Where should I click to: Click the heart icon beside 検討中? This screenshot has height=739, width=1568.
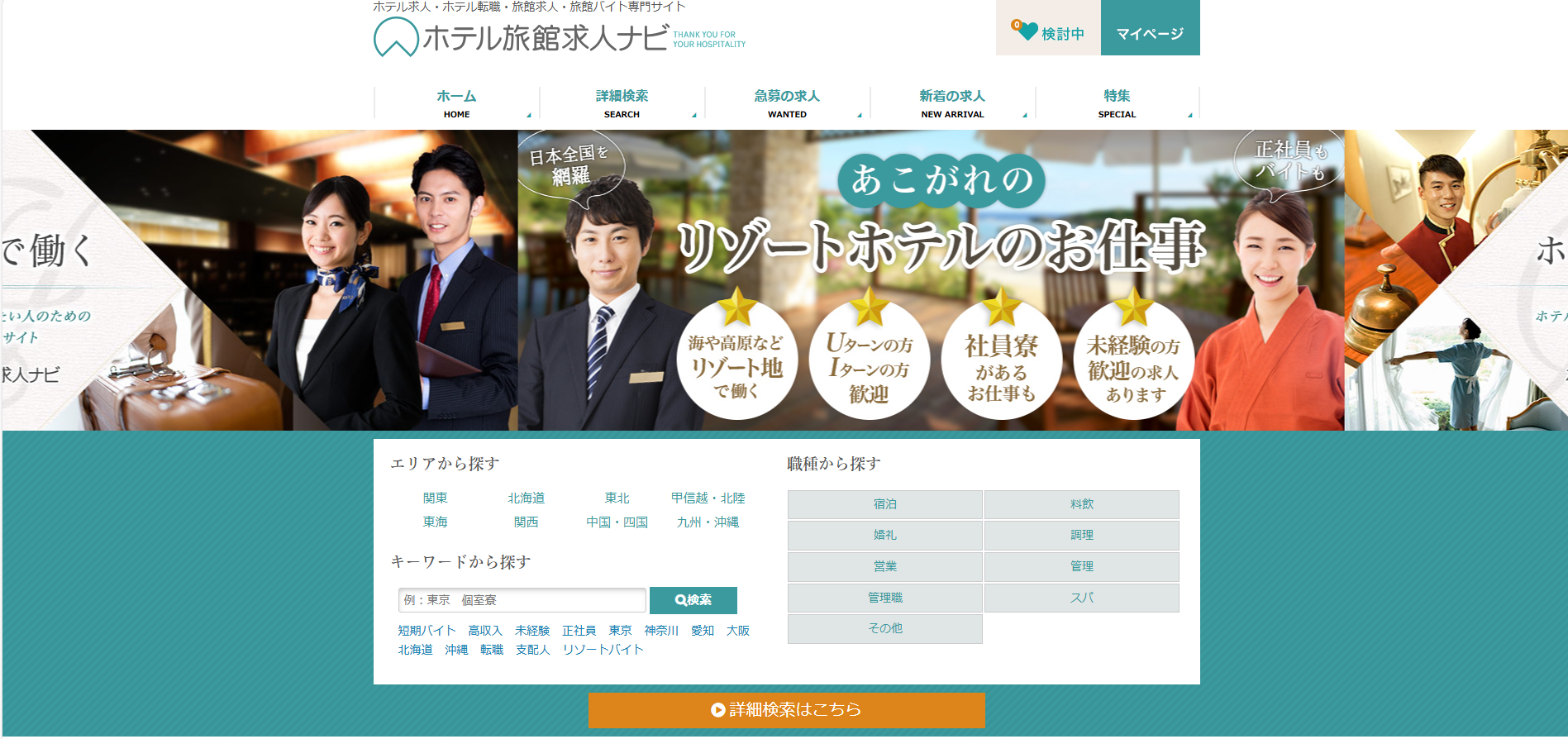pyautogui.click(x=1026, y=31)
